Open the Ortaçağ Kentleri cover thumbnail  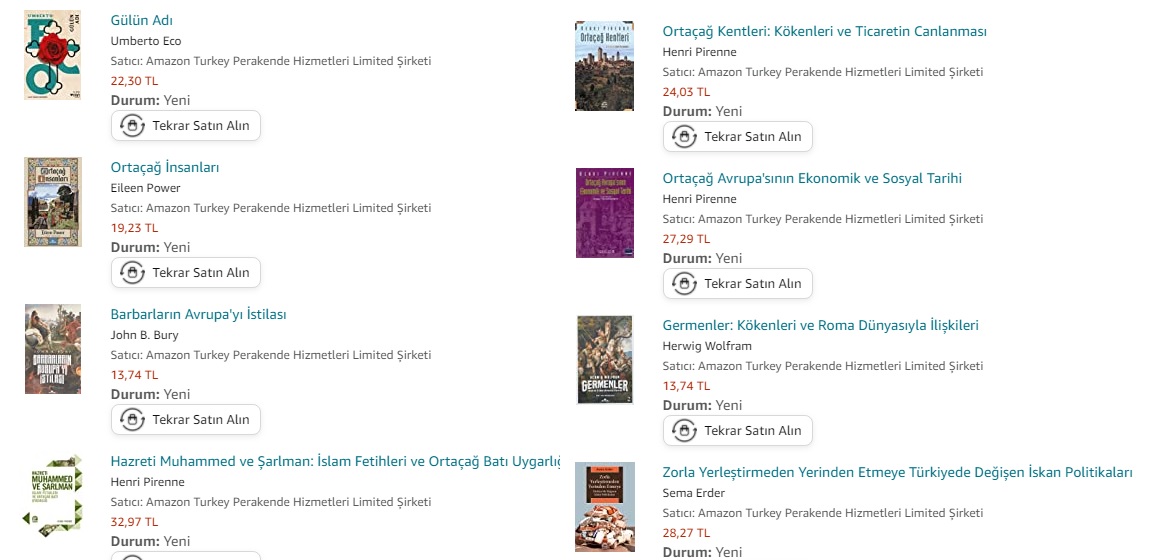[604, 66]
